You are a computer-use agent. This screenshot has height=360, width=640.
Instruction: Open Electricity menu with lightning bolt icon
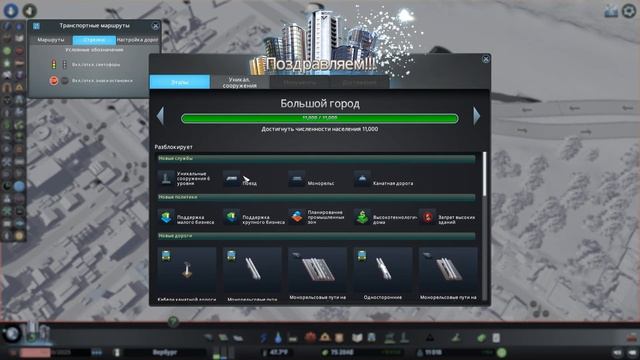(x=264, y=338)
